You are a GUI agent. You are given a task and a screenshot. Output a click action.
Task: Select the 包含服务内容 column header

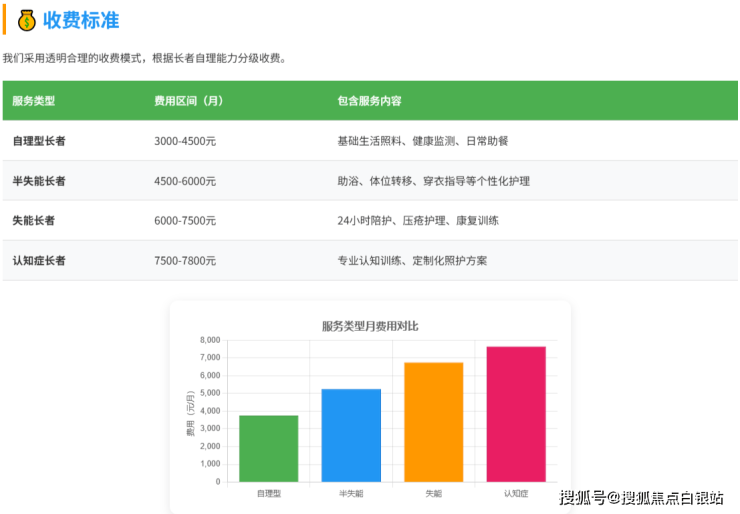coord(370,101)
